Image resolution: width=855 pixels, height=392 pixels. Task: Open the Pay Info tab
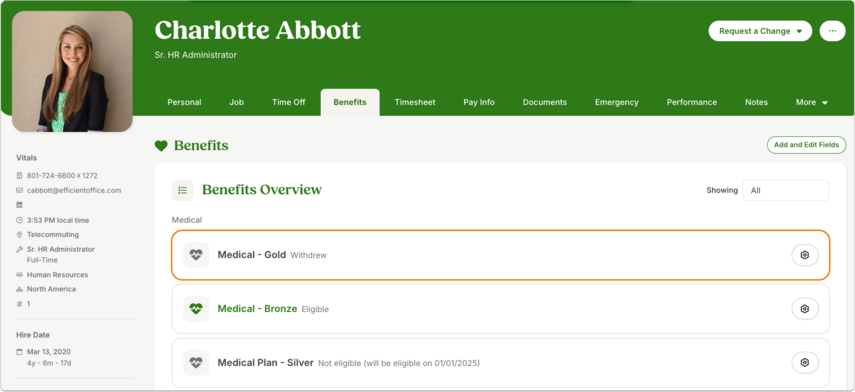(x=479, y=102)
